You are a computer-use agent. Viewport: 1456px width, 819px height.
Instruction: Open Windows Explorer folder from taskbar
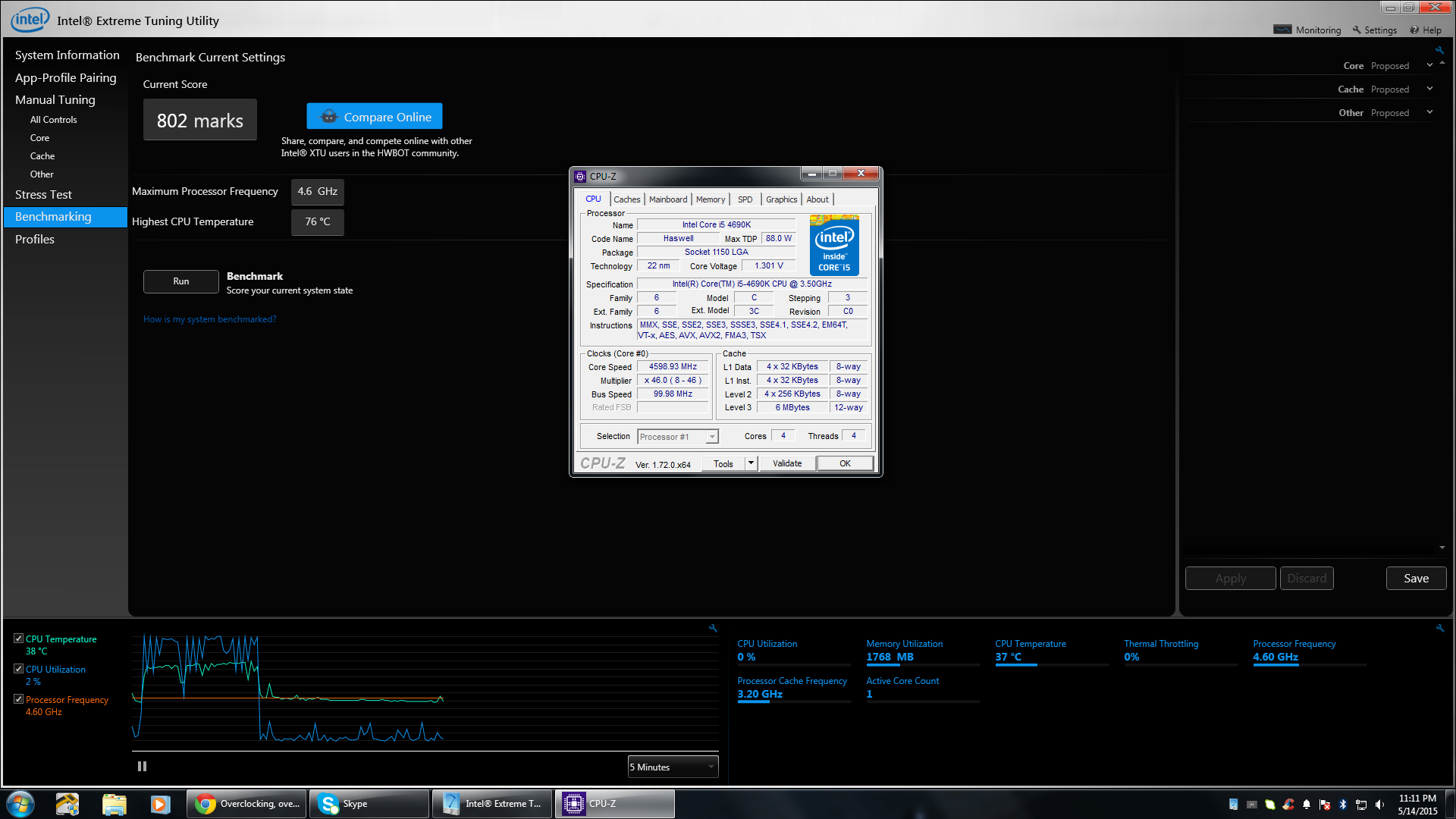[114, 804]
